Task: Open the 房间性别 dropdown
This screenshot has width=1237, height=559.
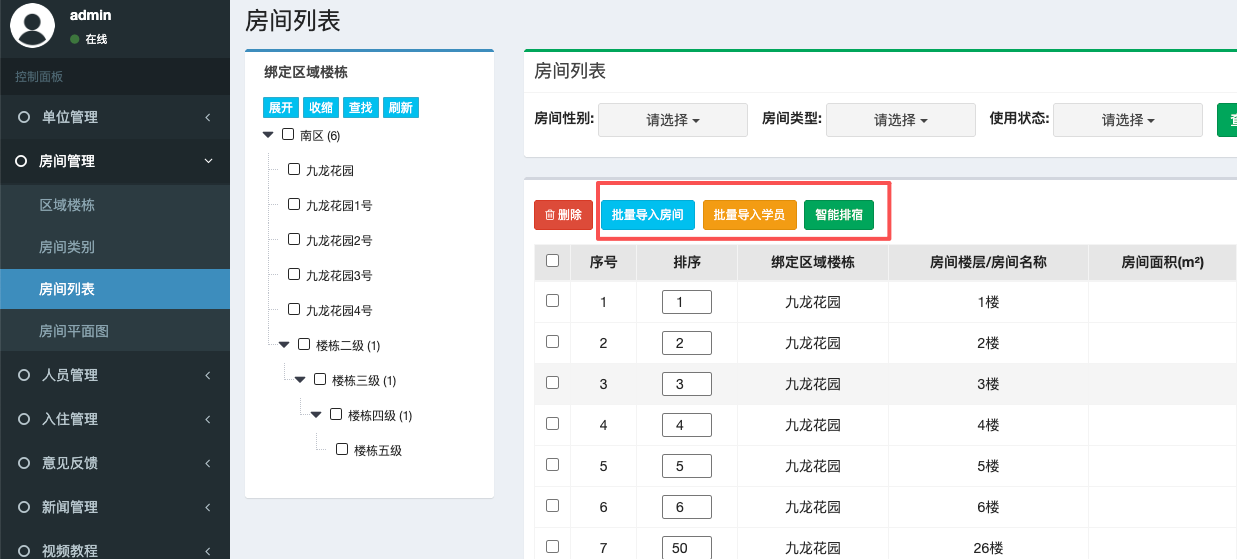Action: [x=673, y=120]
